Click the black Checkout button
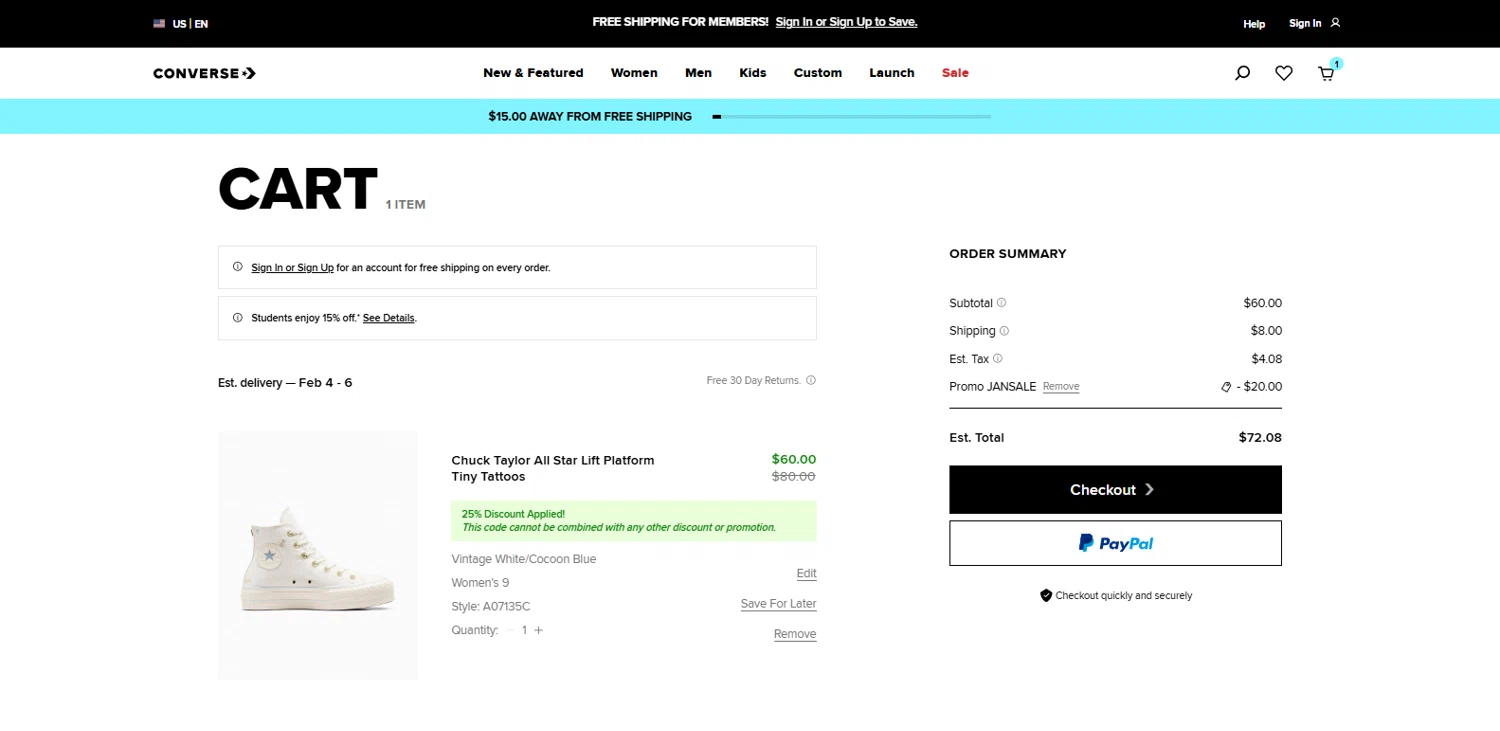This screenshot has height=731, width=1500. pos(1115,490)
